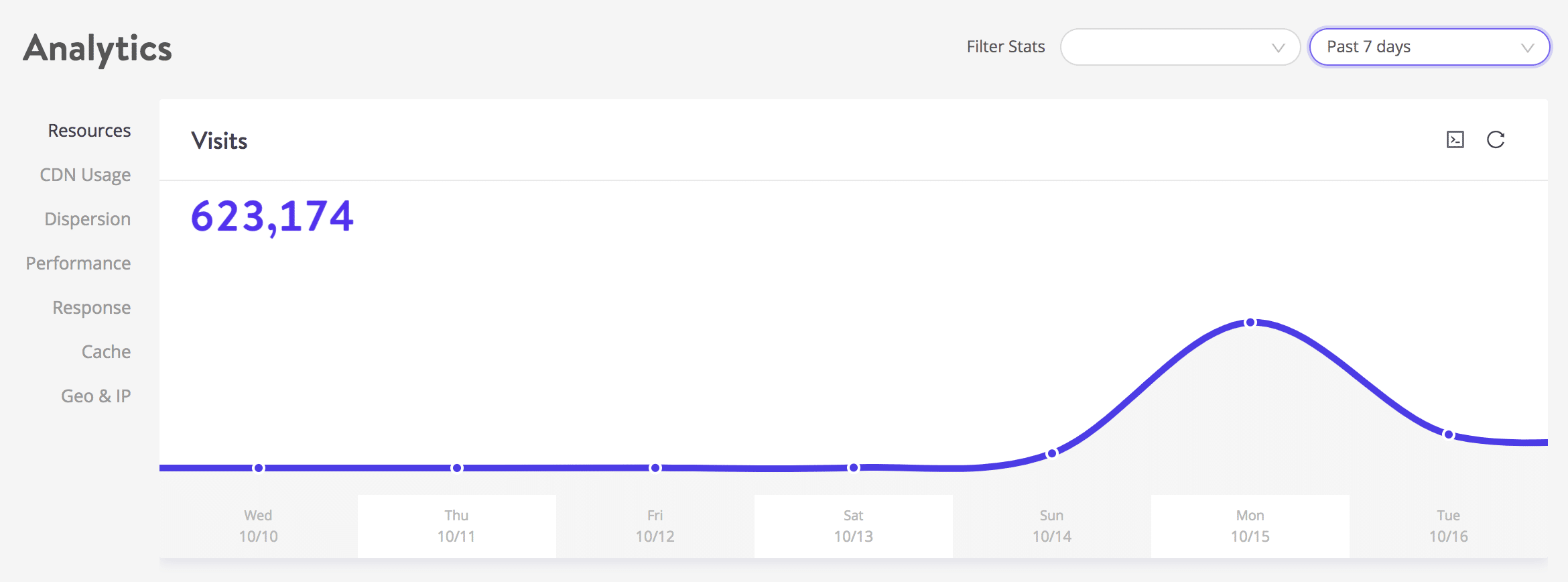View Cache analytics

pyautogui.click(x=106, y=351)
